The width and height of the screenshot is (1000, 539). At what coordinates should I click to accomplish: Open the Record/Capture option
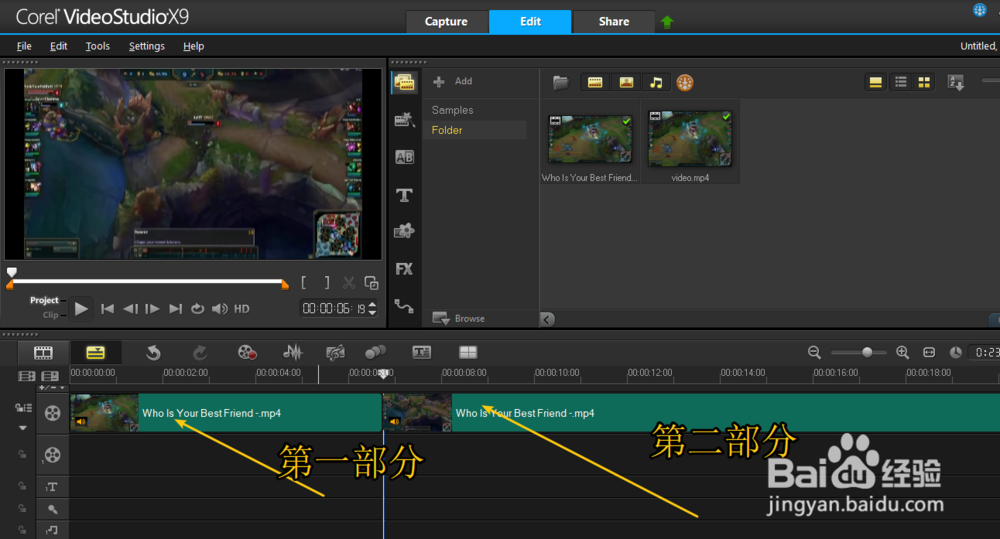pyautogui.click(x=247, y=352)
